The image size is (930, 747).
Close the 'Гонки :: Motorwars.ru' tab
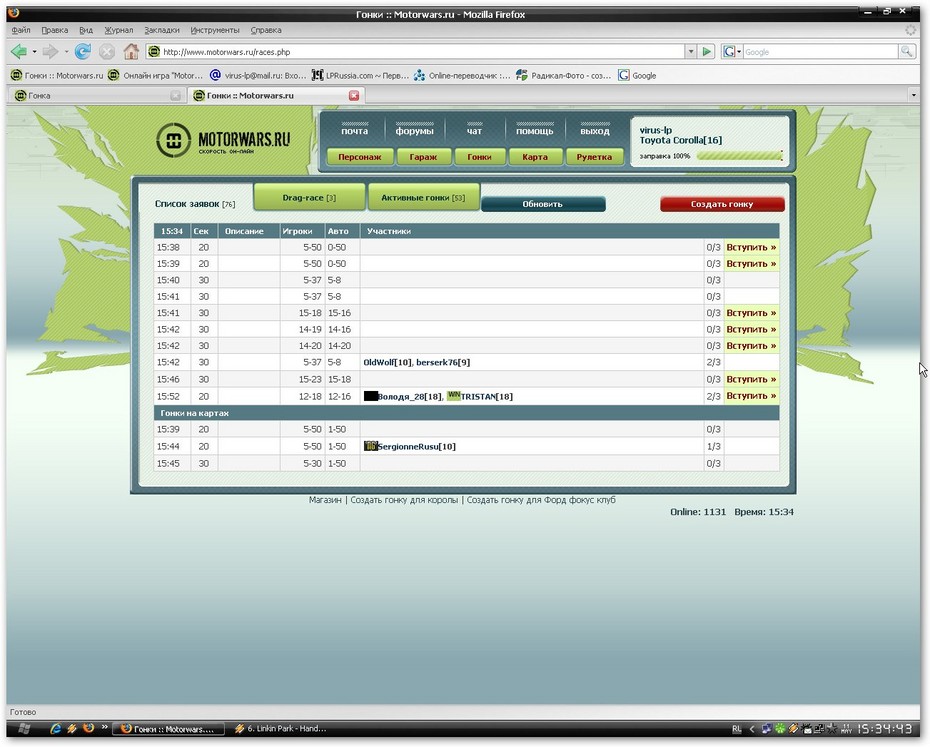(354, 96)
